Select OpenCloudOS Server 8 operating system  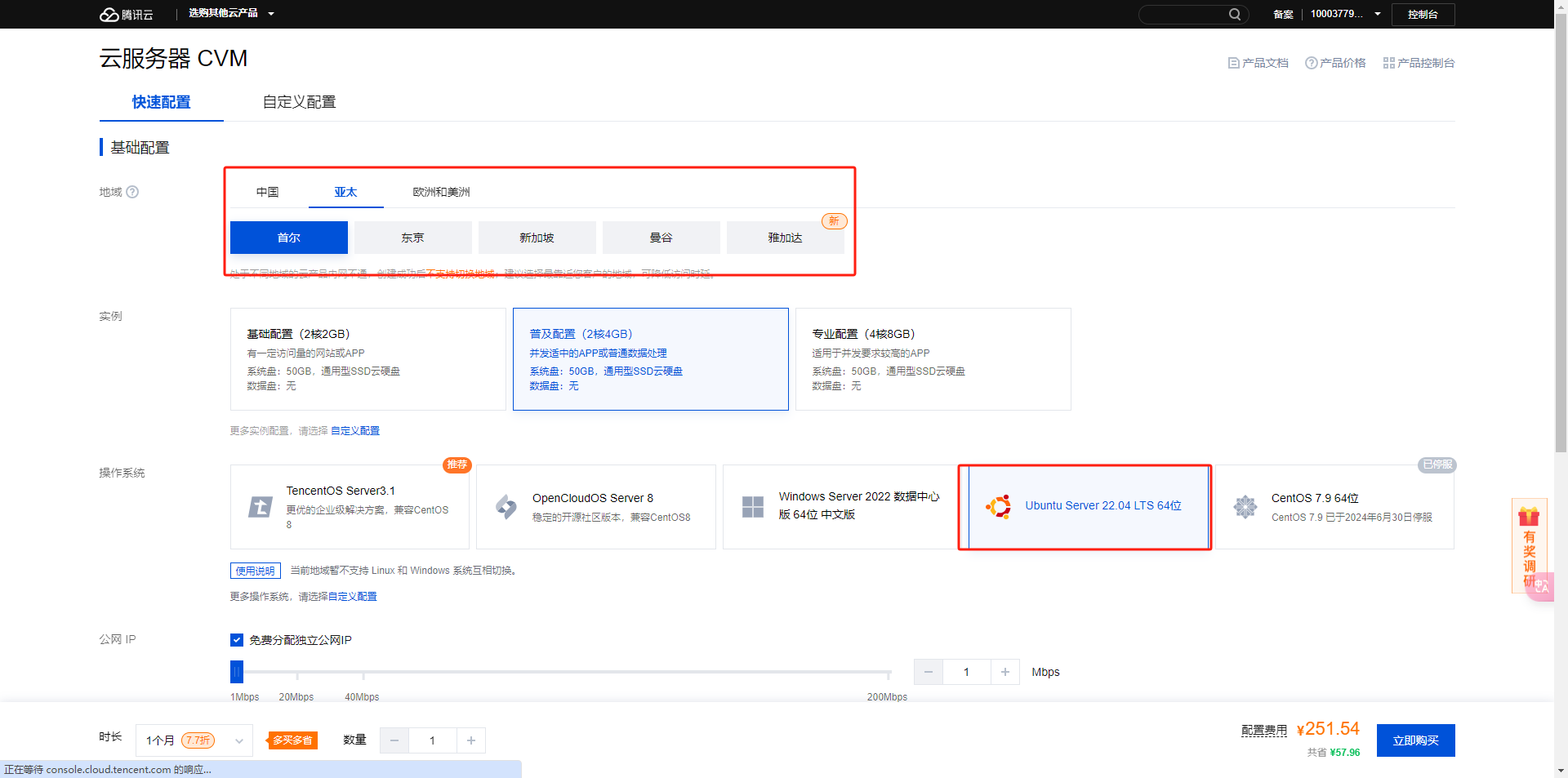point(596,507)
